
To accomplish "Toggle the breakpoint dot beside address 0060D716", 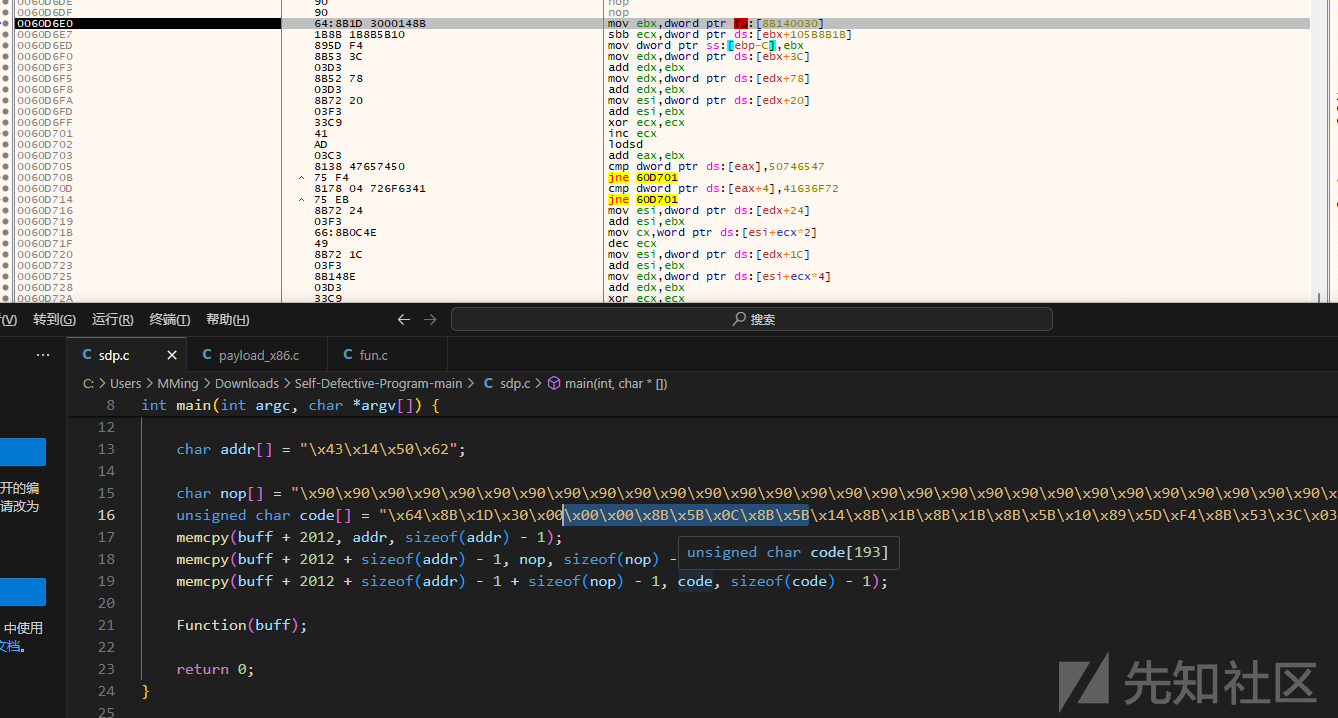I will click(x=7, y=210).
